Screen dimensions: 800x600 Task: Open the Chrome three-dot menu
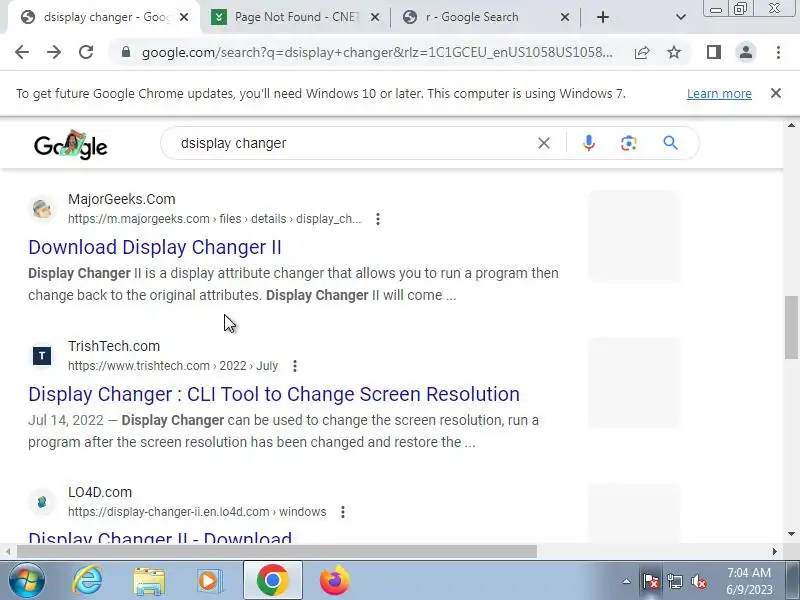point(778,52)
